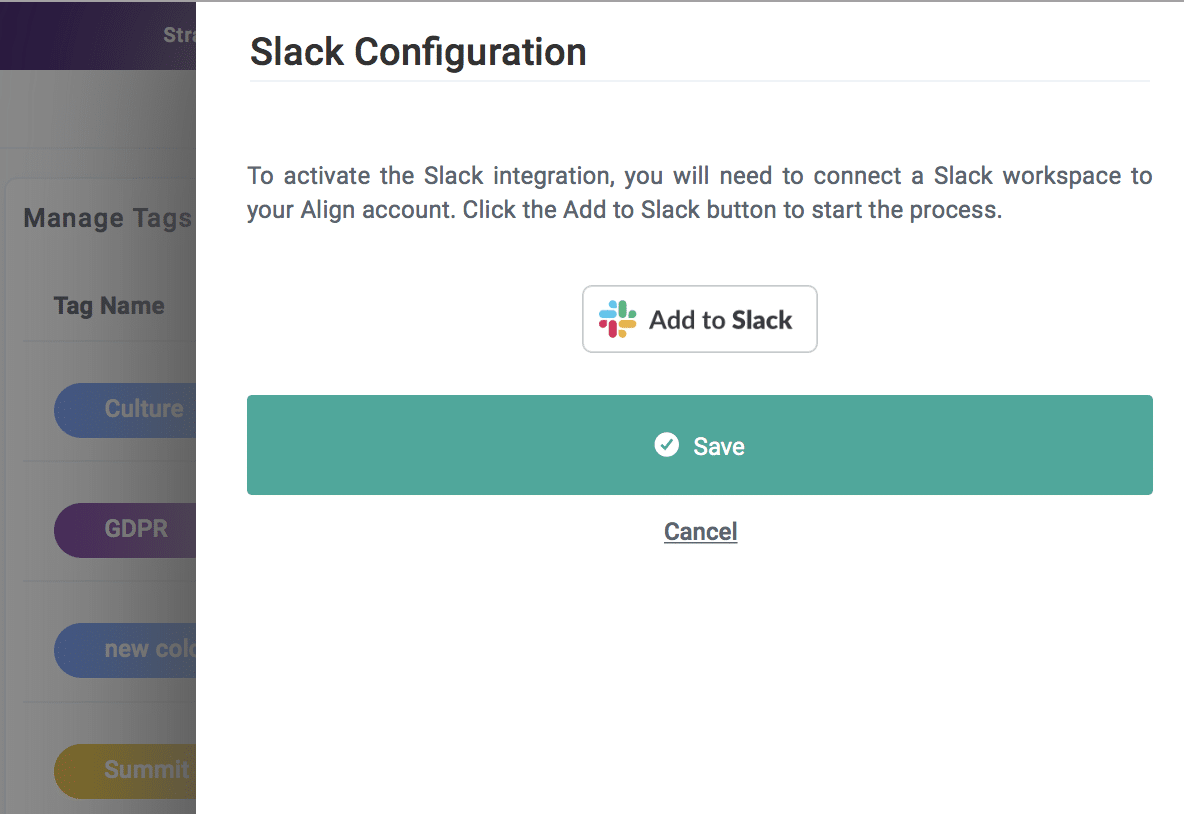Open the partially visible 'Stra' navigation item
Viewport: 1184px width, 814px height.
pos(178,35)
